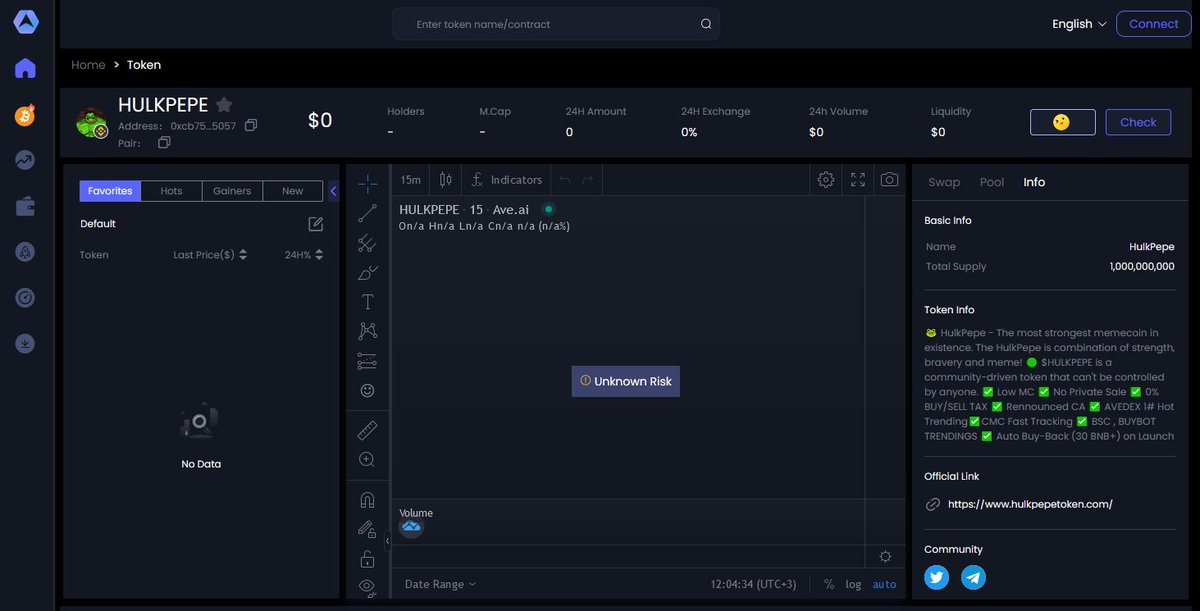Open the price scale settings gear at chart bottom
This screenshot has width=1200, height=611.
pos(885,557)
